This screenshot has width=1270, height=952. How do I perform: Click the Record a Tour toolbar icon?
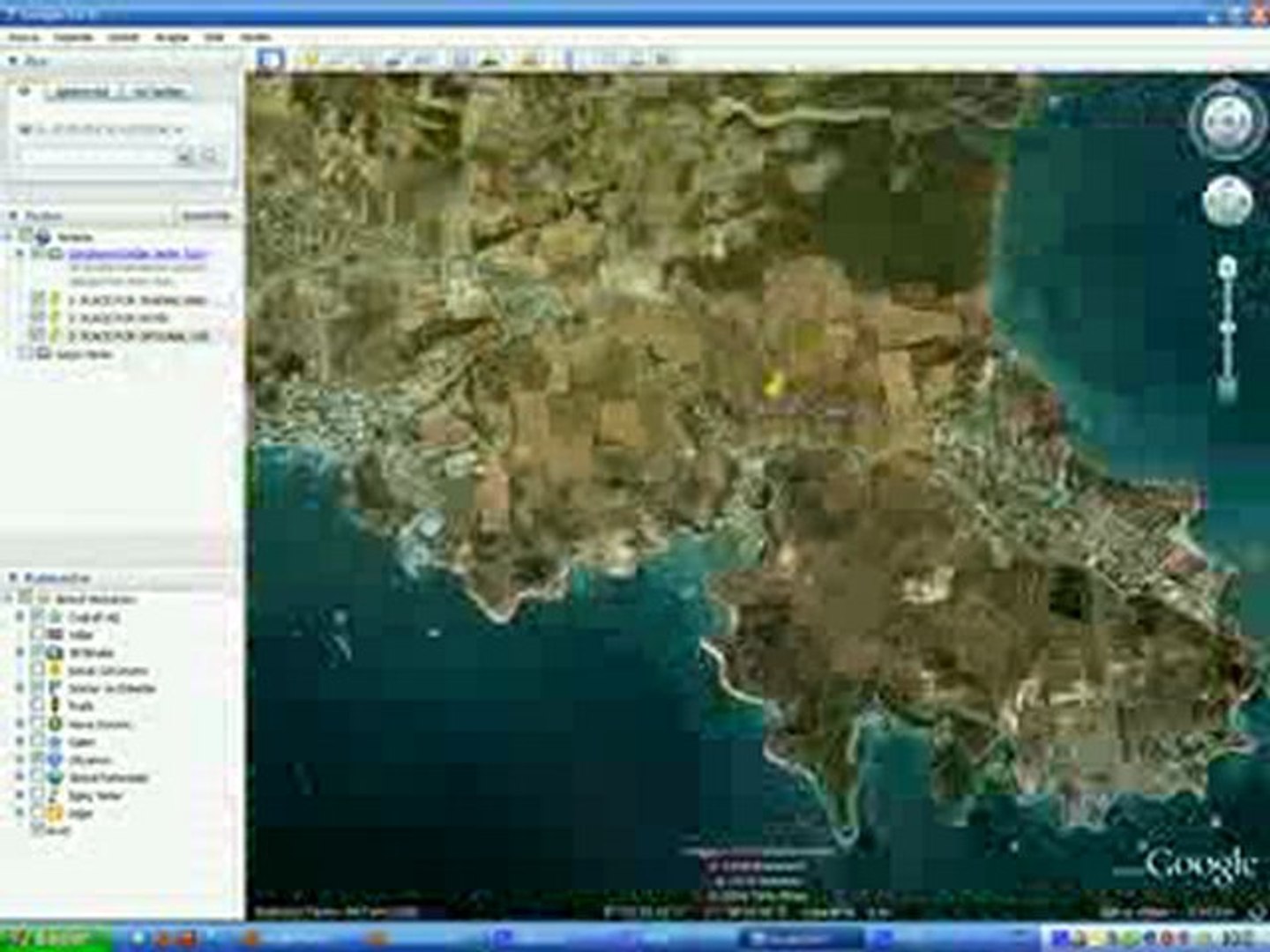[x=424, y=60]
